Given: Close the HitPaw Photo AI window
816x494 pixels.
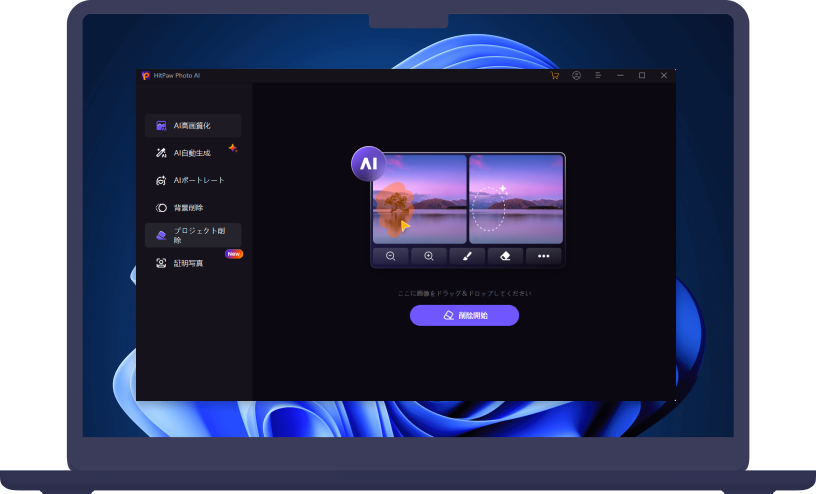Looking at the screenshot, I should [x=664, y=75].
